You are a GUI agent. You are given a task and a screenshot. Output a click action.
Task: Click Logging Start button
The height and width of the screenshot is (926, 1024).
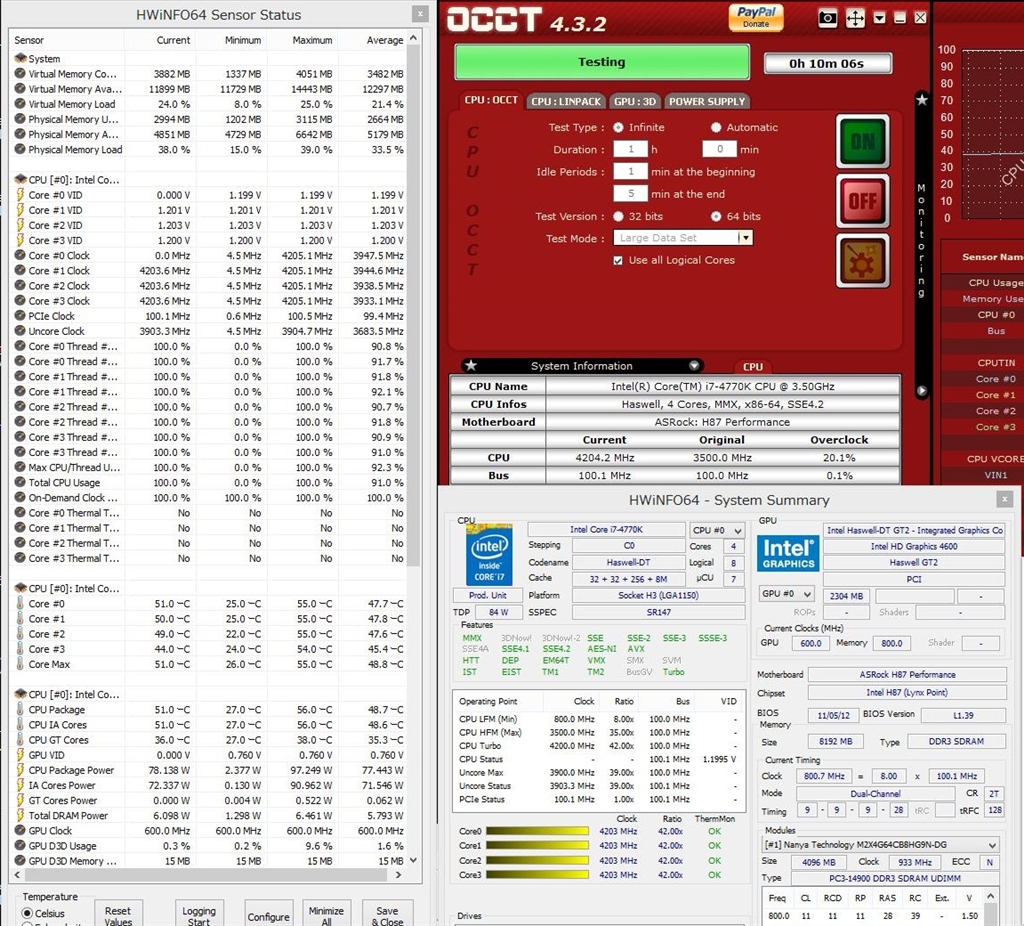(199, 913)
